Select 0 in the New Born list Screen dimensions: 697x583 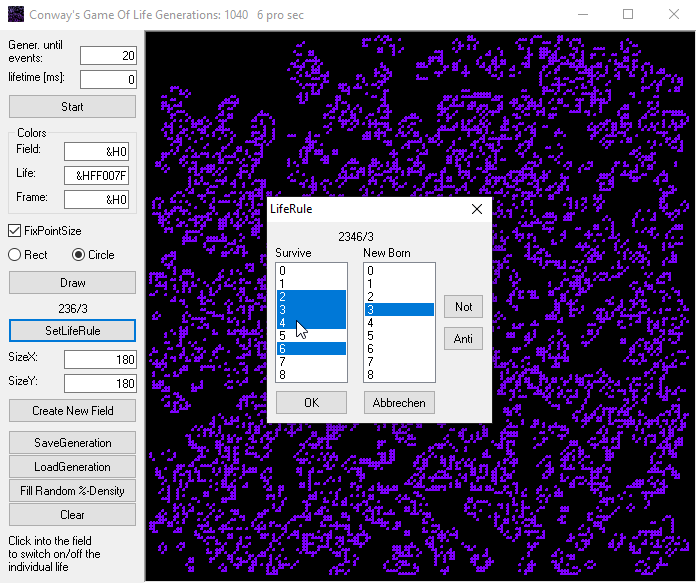coord(399,271)
